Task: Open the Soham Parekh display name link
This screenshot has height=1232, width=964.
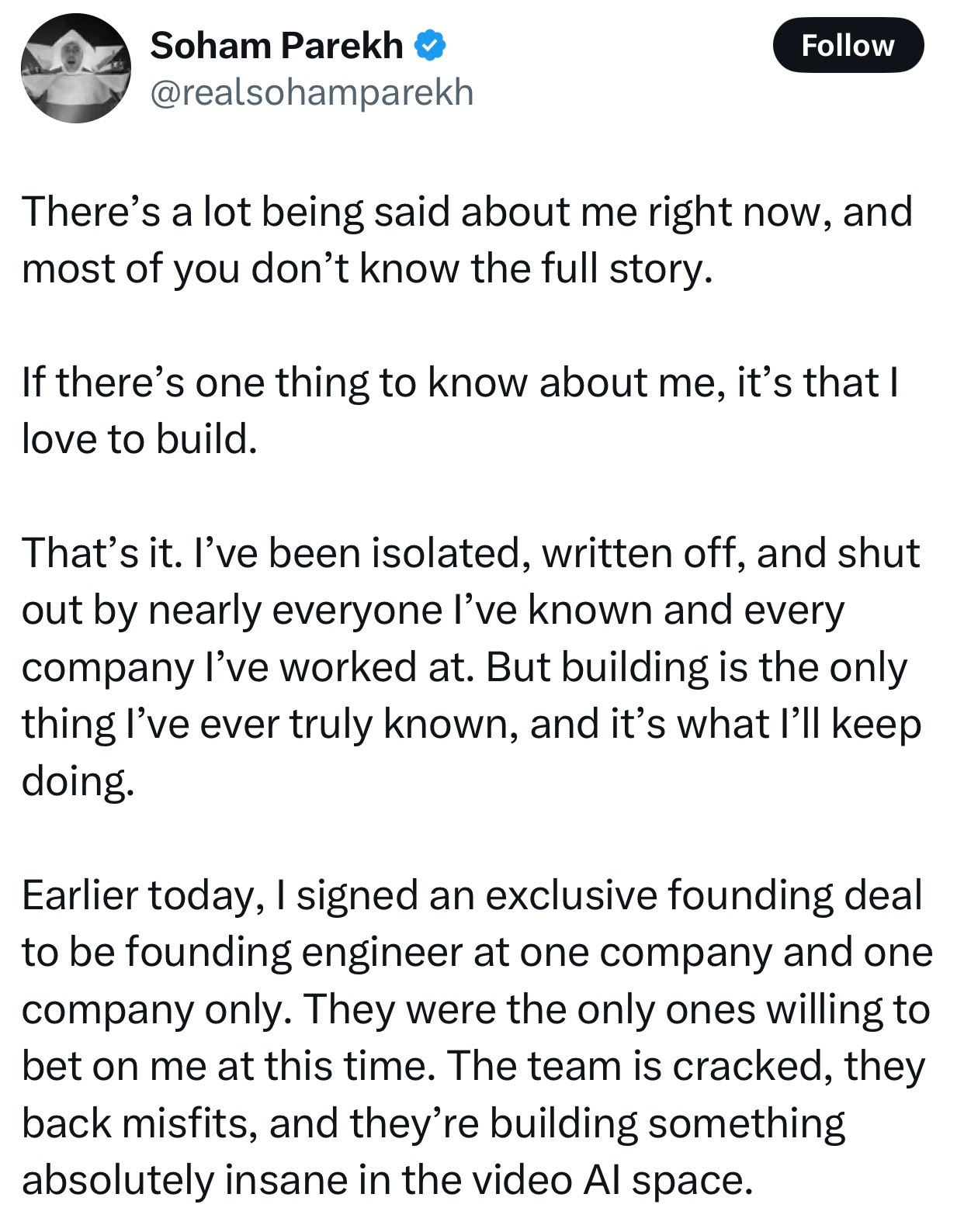Action: pyautogui.click(x=276, y=46)
